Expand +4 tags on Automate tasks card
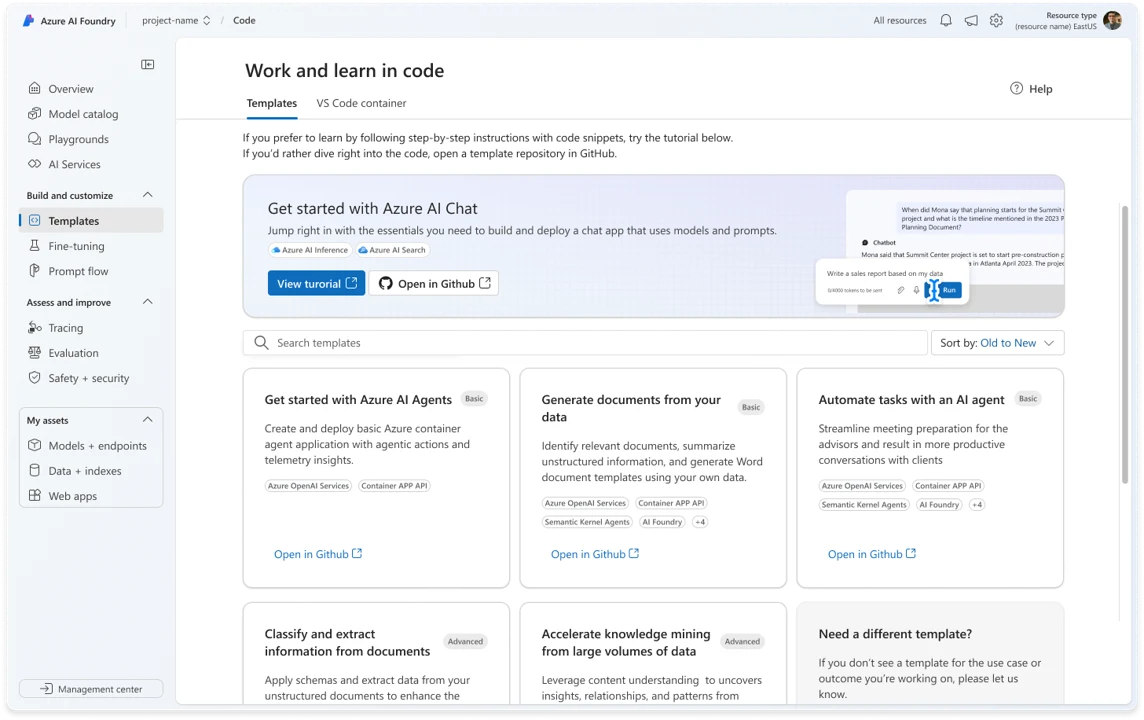1144x720 pixels. 977,504
